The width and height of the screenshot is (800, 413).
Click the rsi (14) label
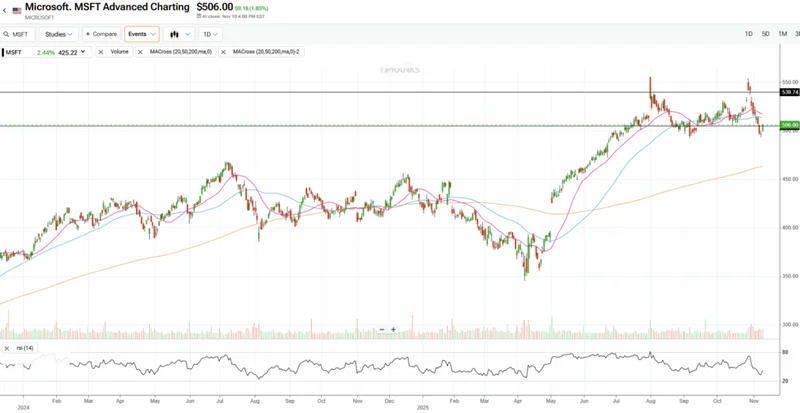click(x=24, y=348)
